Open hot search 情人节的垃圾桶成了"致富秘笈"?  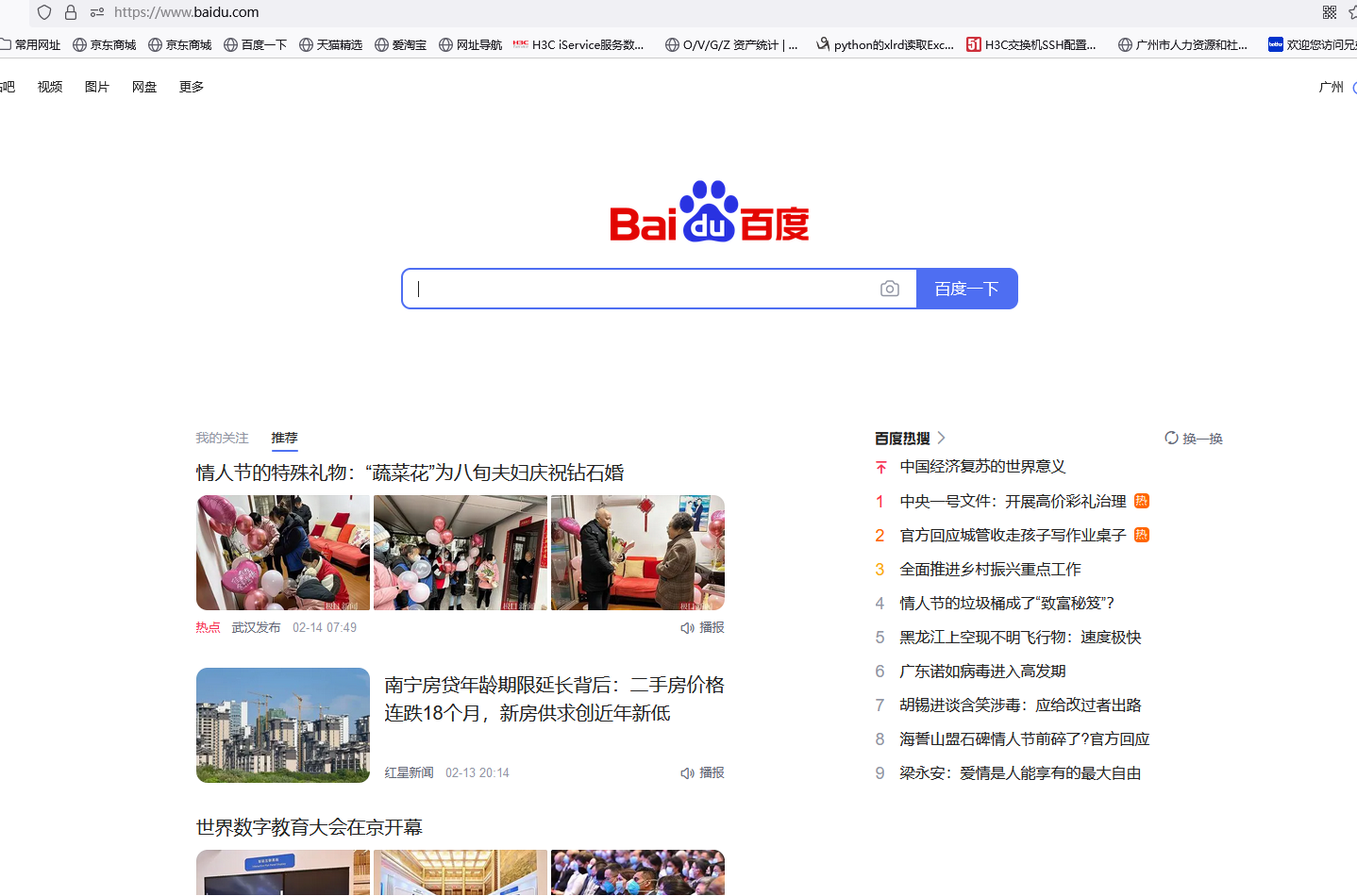1007,603
